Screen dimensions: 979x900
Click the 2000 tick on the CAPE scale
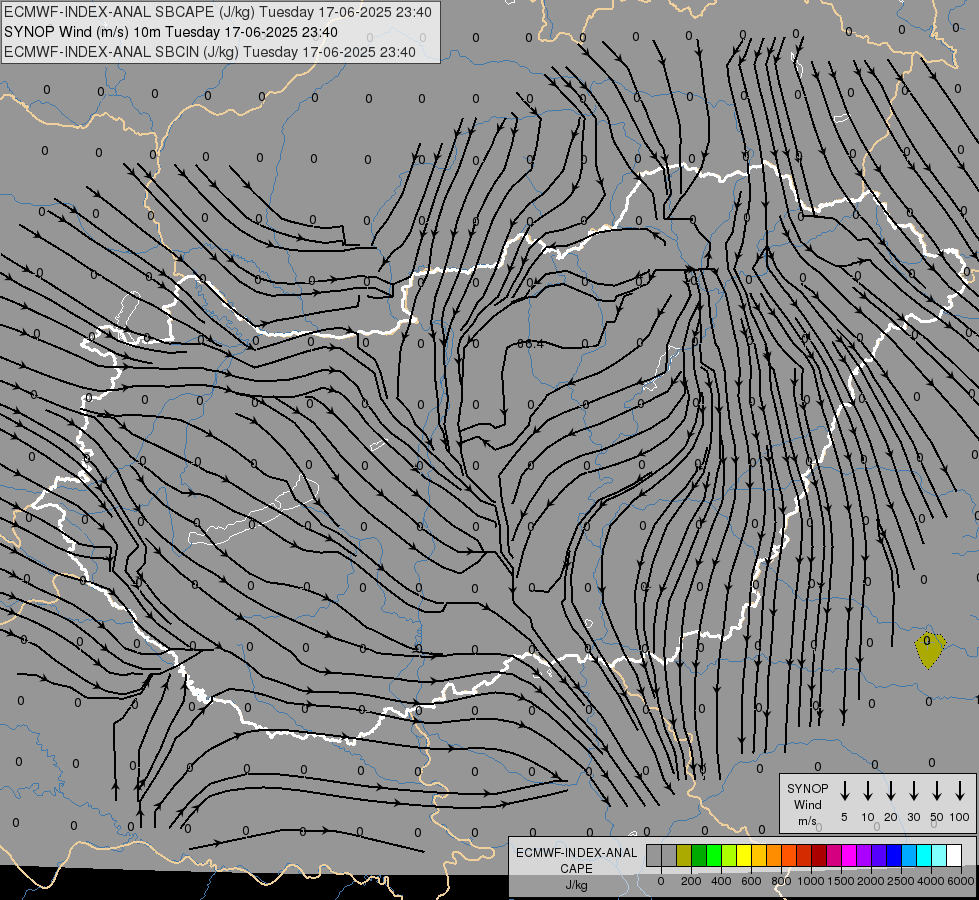pyautogui.click(x=871, y=881)
